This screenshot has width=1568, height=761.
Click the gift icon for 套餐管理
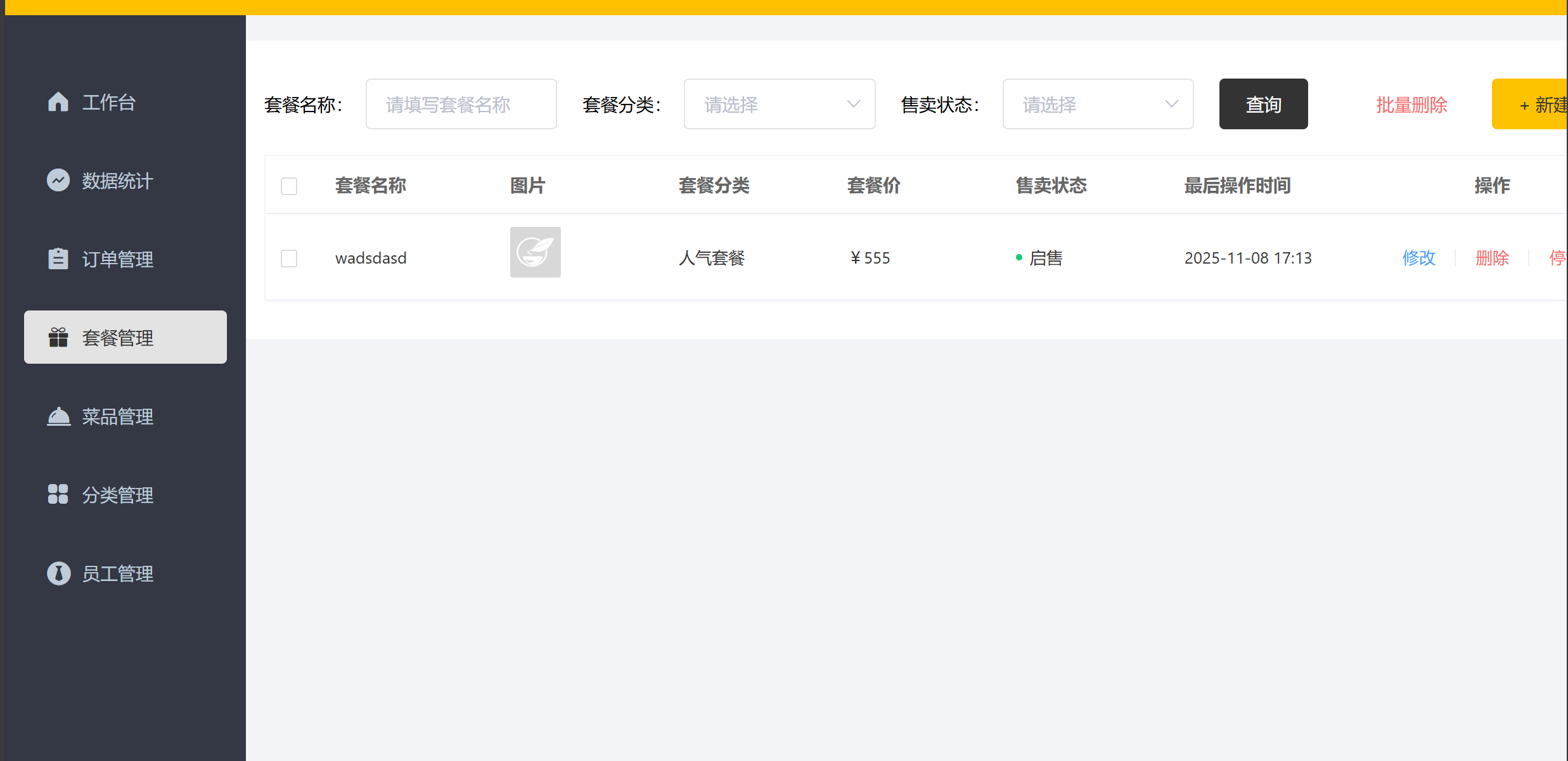point(58,337)
